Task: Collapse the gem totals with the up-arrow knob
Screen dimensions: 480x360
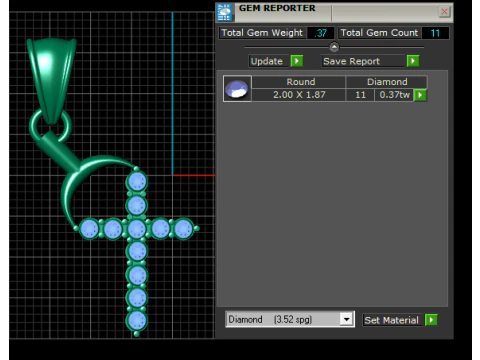Action: 334,47
